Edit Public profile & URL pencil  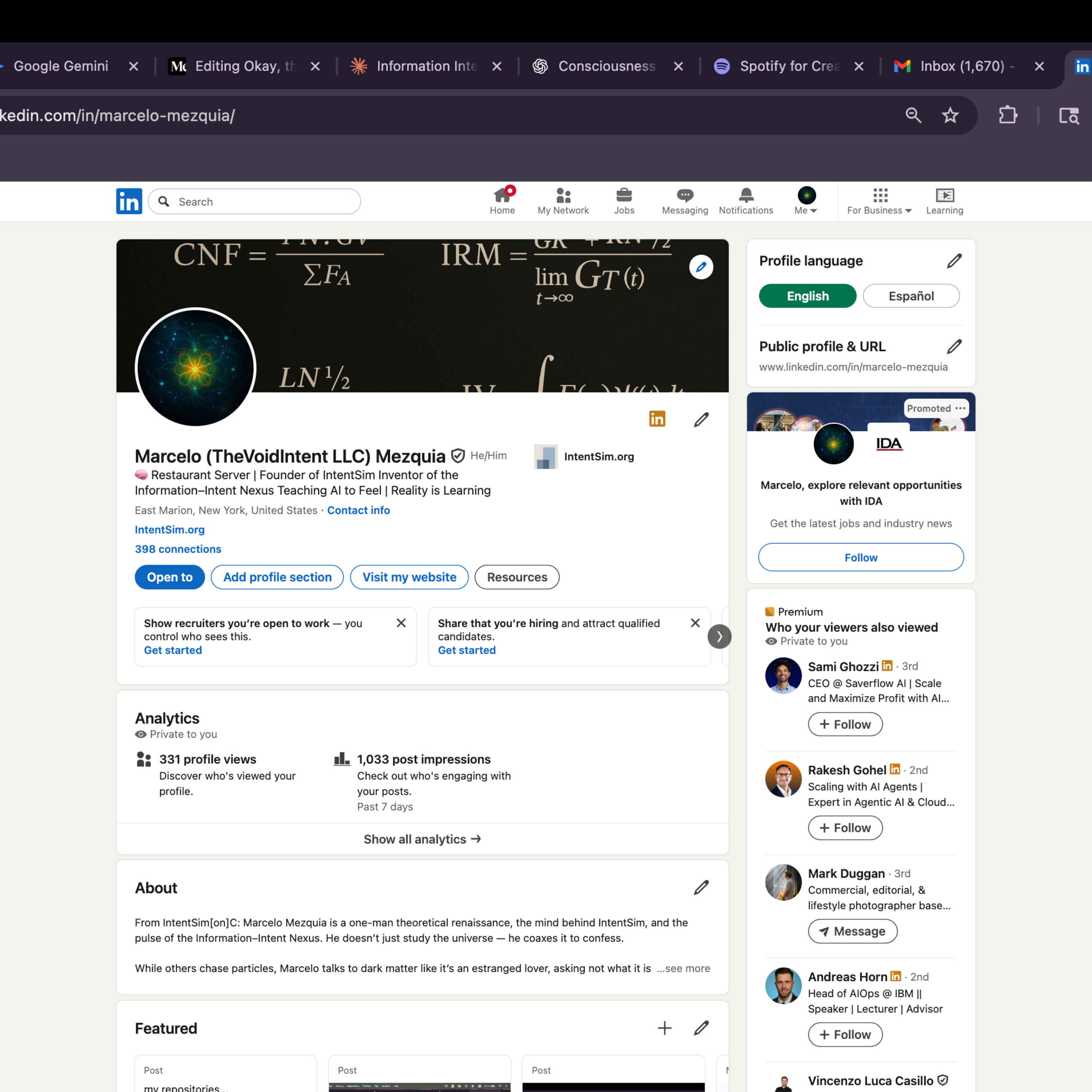pos(954,346)
